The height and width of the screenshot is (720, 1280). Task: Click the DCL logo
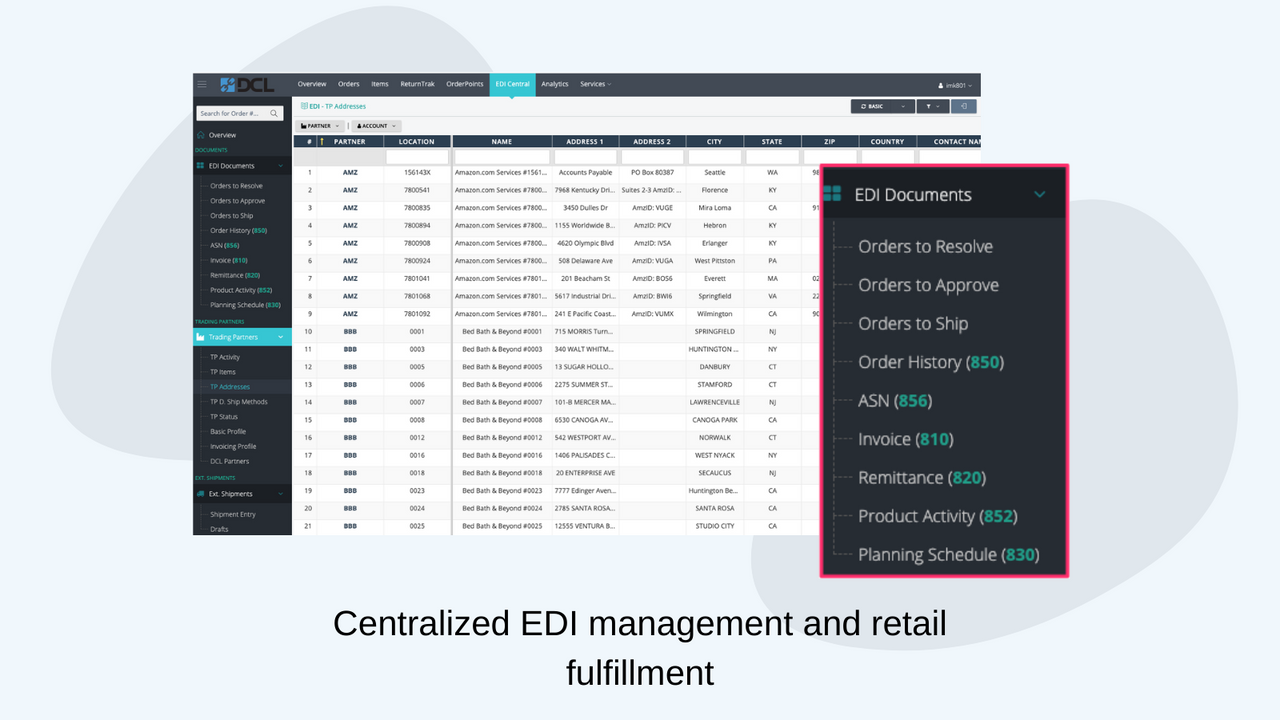point(246,85)
